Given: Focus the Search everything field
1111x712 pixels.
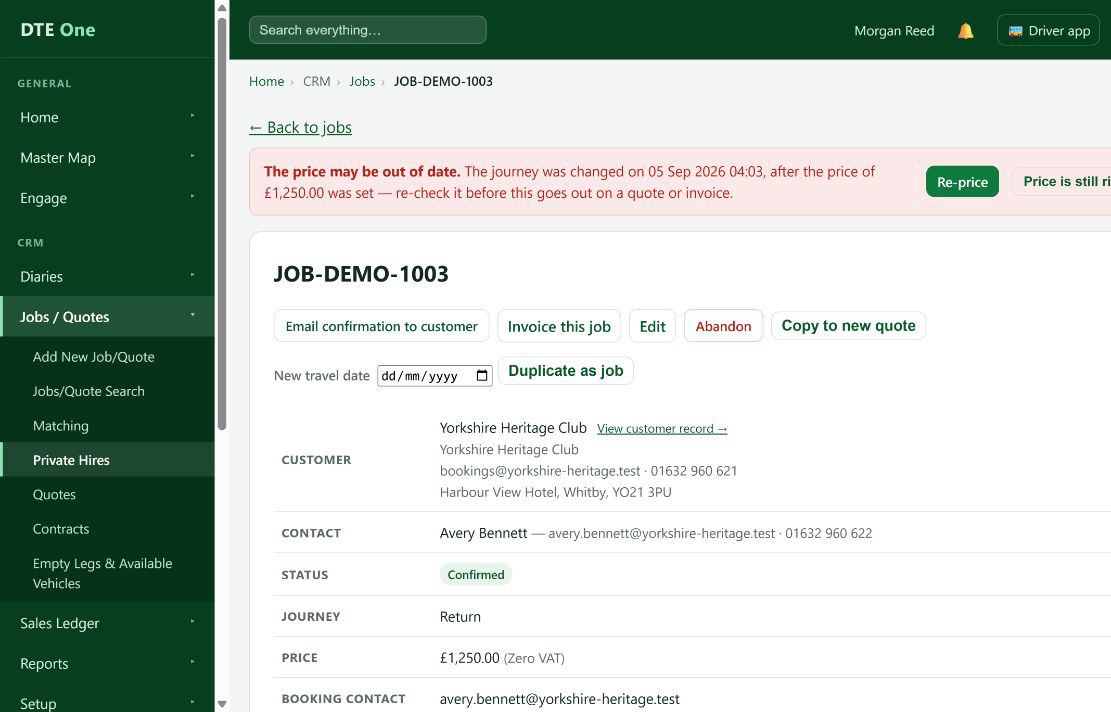Looking at the screenshot, I should [x=368, y=30].
